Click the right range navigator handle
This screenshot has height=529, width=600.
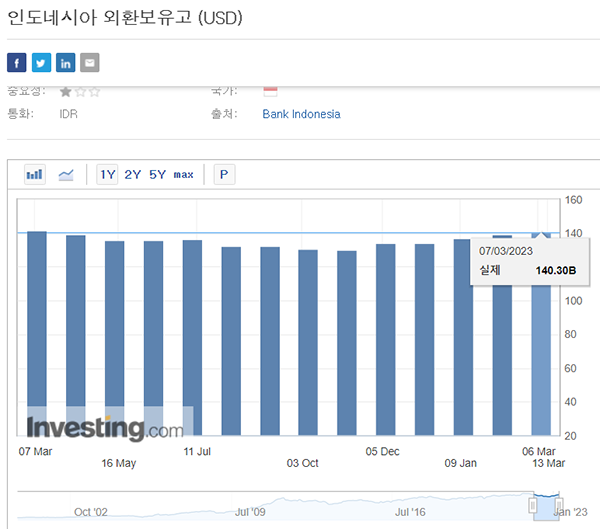click(x=559, y=504)
